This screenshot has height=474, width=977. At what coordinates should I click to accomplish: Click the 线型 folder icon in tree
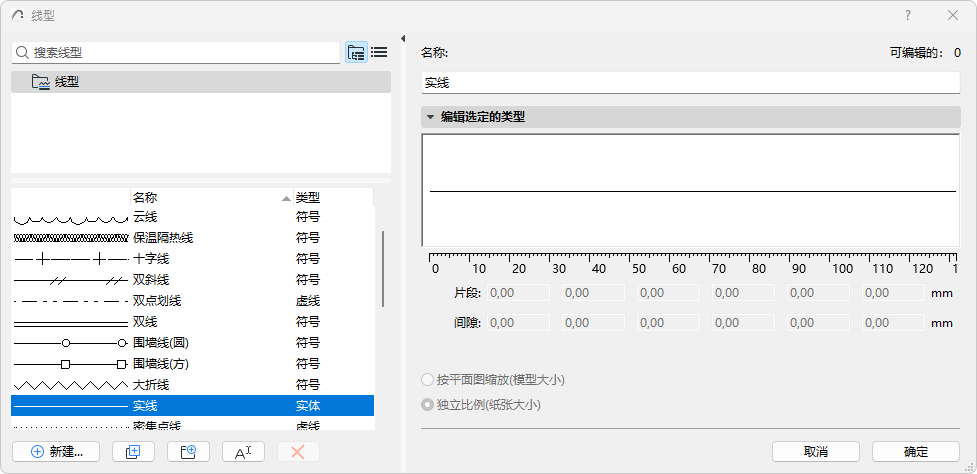pyautogui.click(x=41, y=82)
